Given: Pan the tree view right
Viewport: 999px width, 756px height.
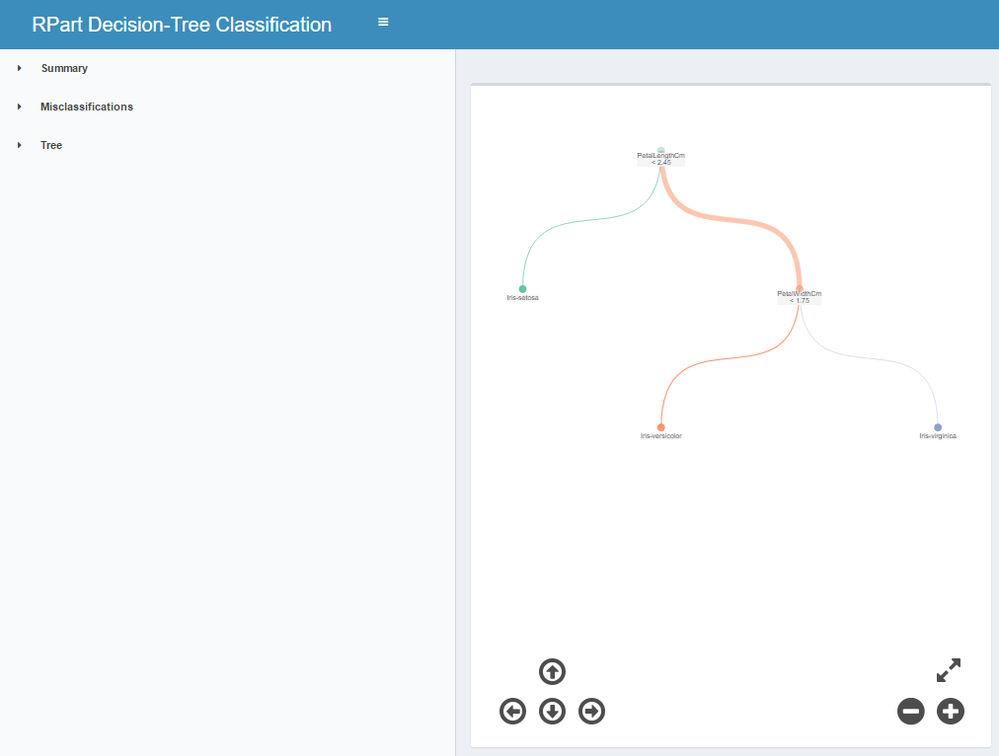Looking at the screenshot, I should tap(591, 711).
